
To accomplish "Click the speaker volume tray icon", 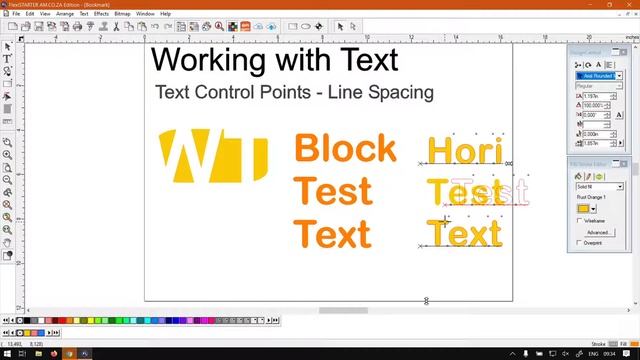I will click(x=565, y=354).
